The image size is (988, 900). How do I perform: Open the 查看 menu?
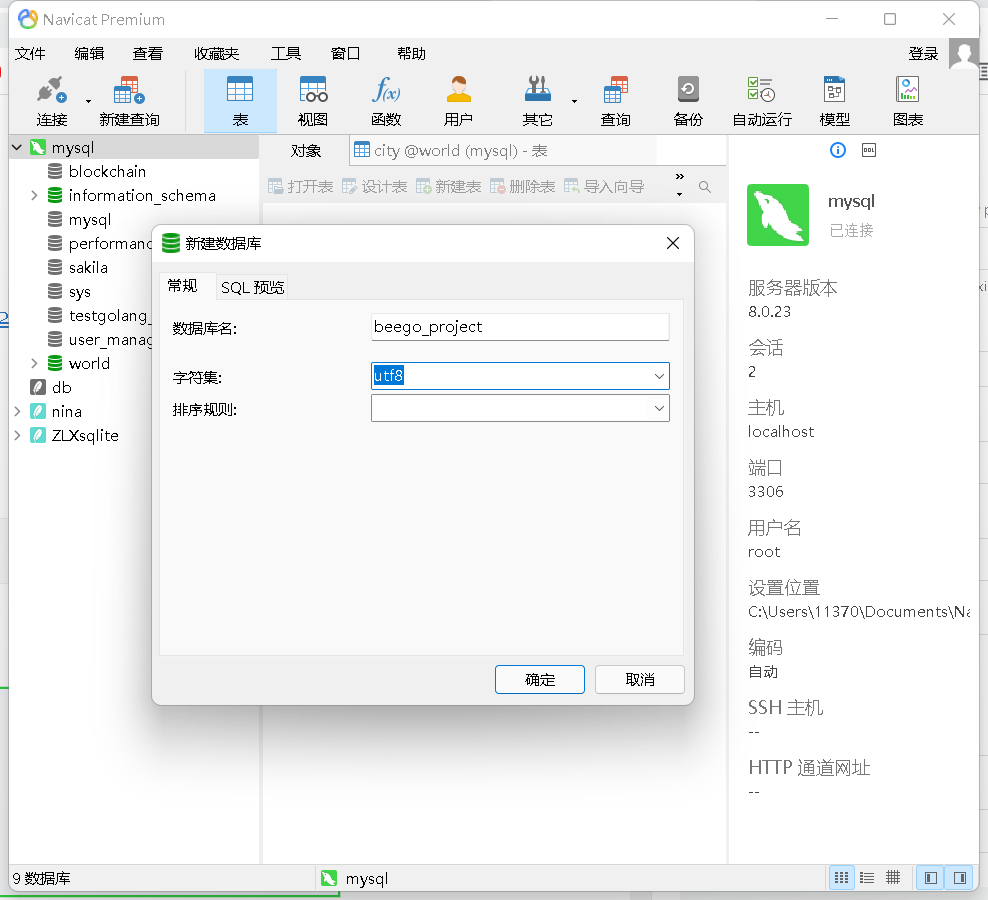(x=147, y=54)
